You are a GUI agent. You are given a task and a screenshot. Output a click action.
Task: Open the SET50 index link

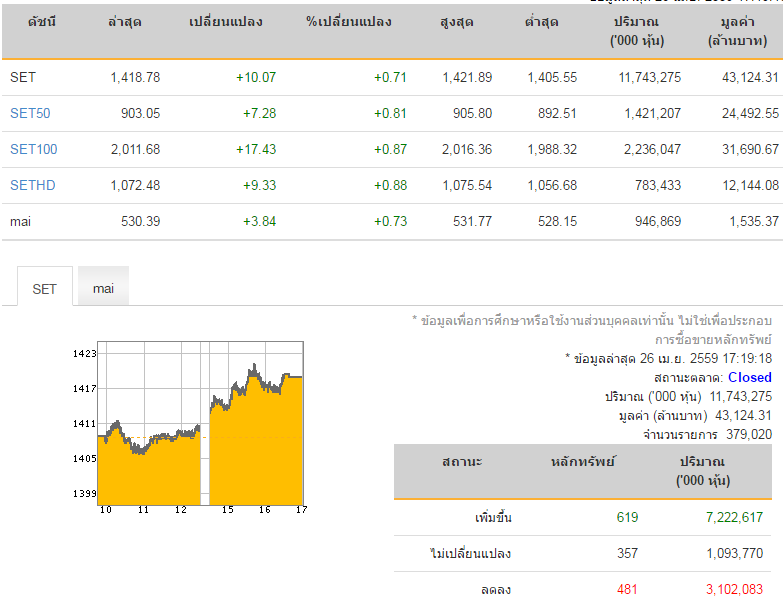[x=30, y=113]
